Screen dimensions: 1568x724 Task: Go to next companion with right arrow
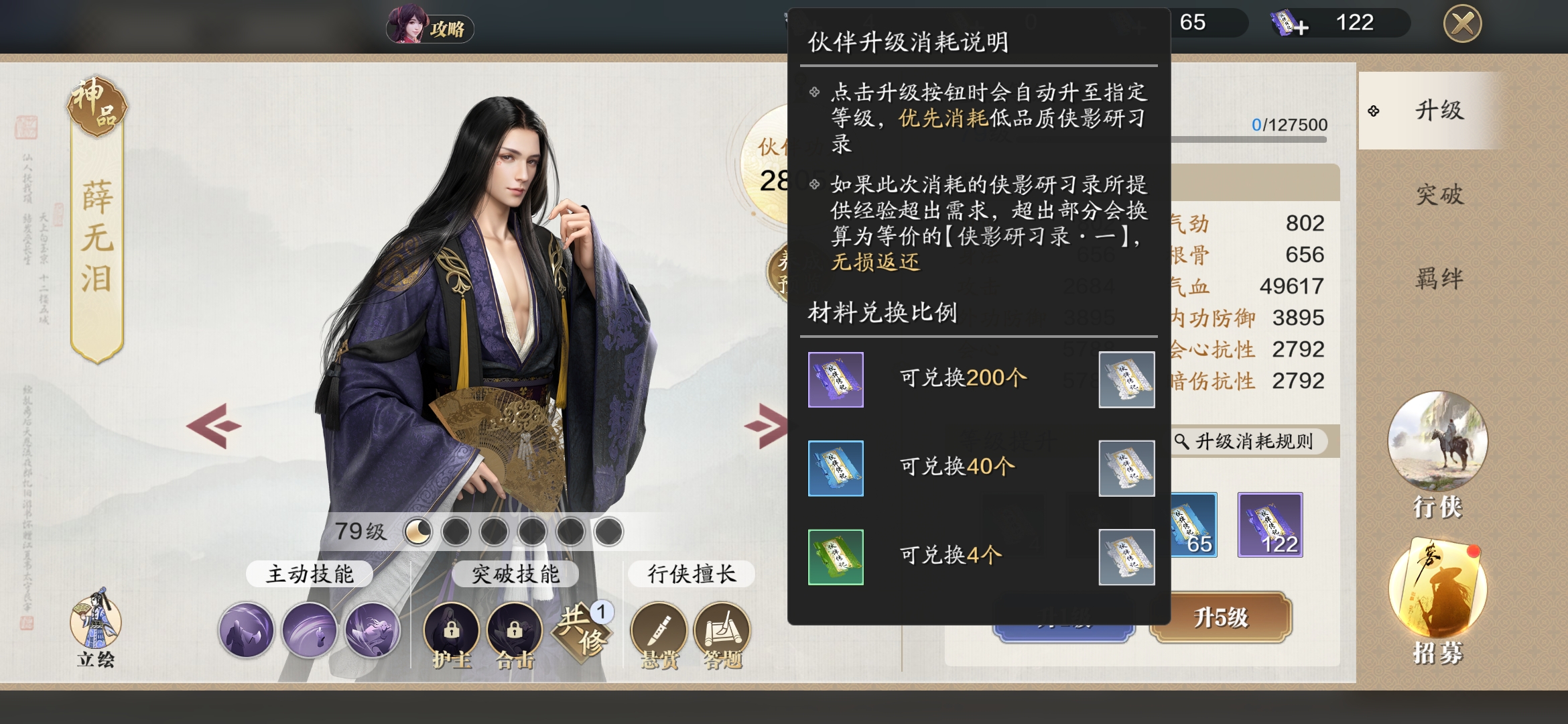[x=765, y=425]
